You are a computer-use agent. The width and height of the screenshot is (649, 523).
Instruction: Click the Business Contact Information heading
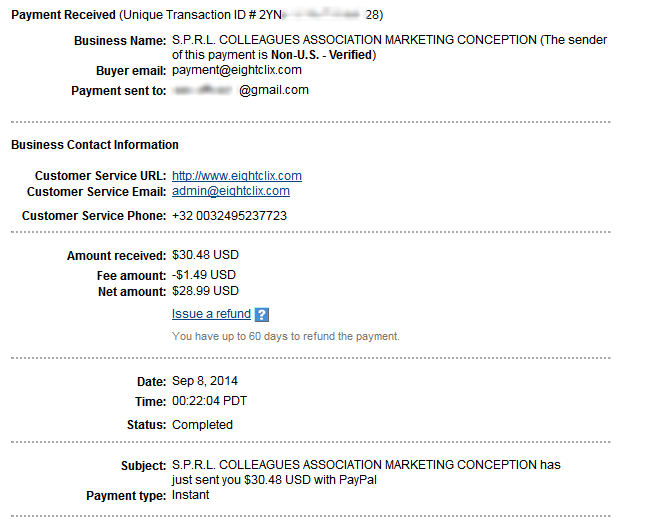[x=95, y=145]
